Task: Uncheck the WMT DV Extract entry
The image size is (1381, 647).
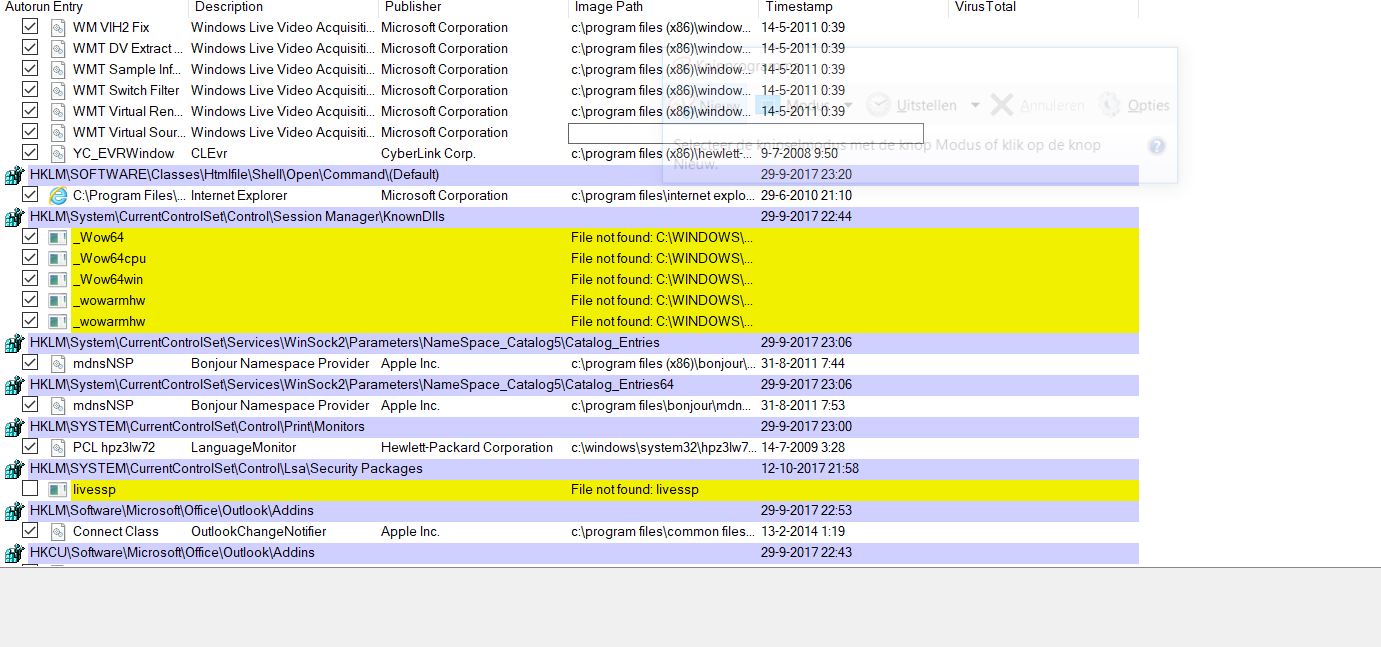Action: tap(30, 47)
